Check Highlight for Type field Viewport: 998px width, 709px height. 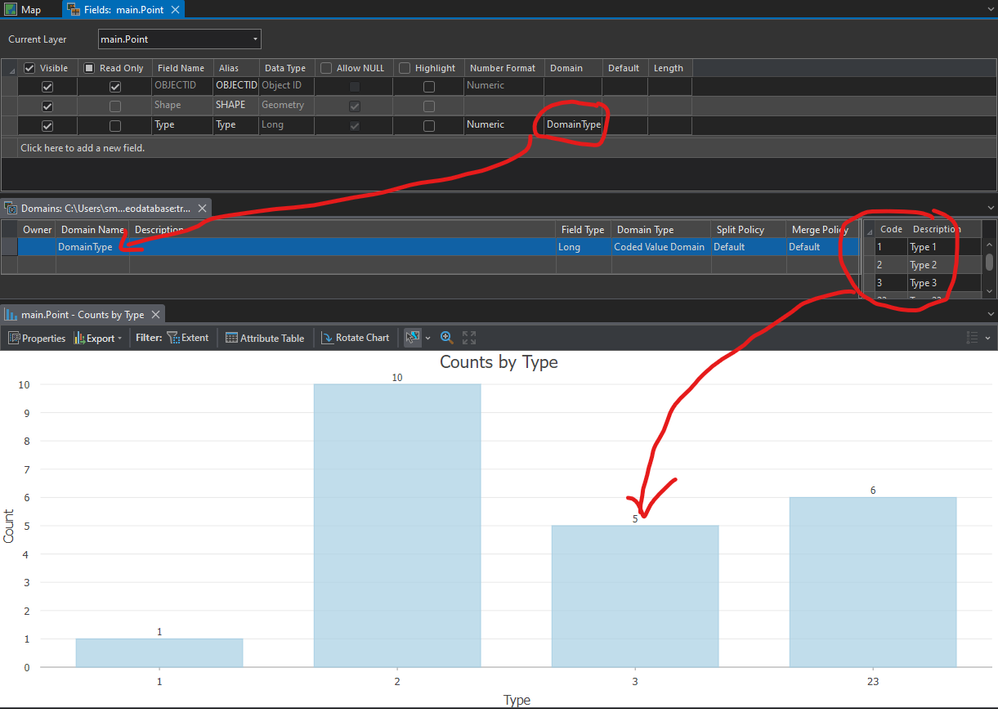(429, 126)
